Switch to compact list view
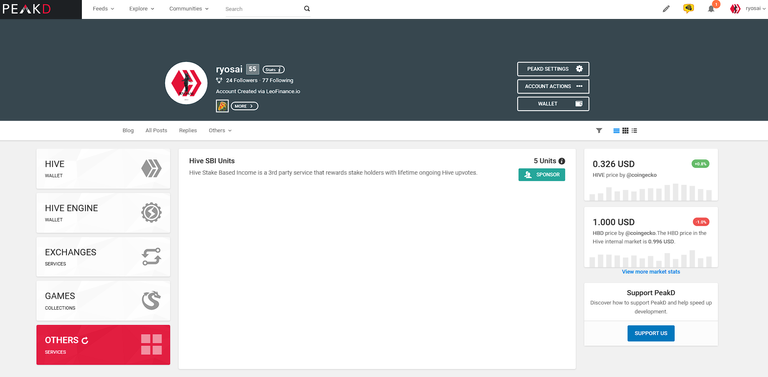 click(634, 131)
